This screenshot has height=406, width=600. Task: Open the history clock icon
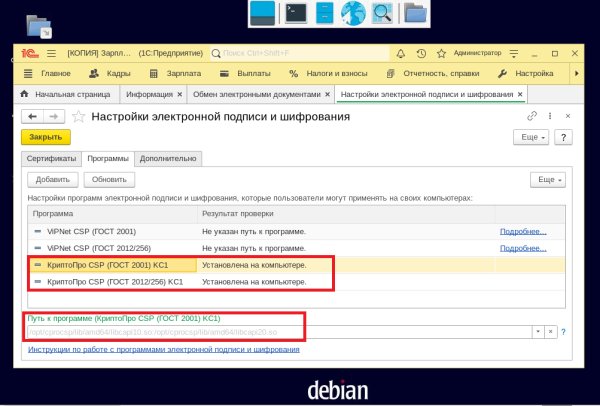pyautogui.click(x=421, y=54)
